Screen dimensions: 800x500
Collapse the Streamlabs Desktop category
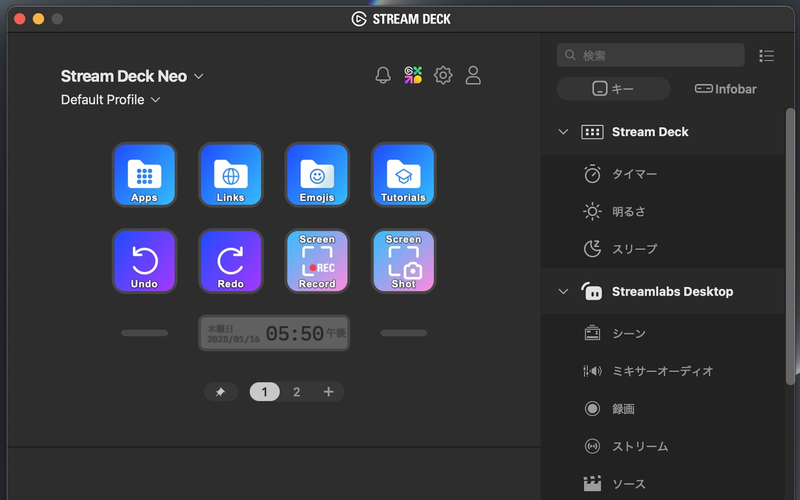coord(563,292)
